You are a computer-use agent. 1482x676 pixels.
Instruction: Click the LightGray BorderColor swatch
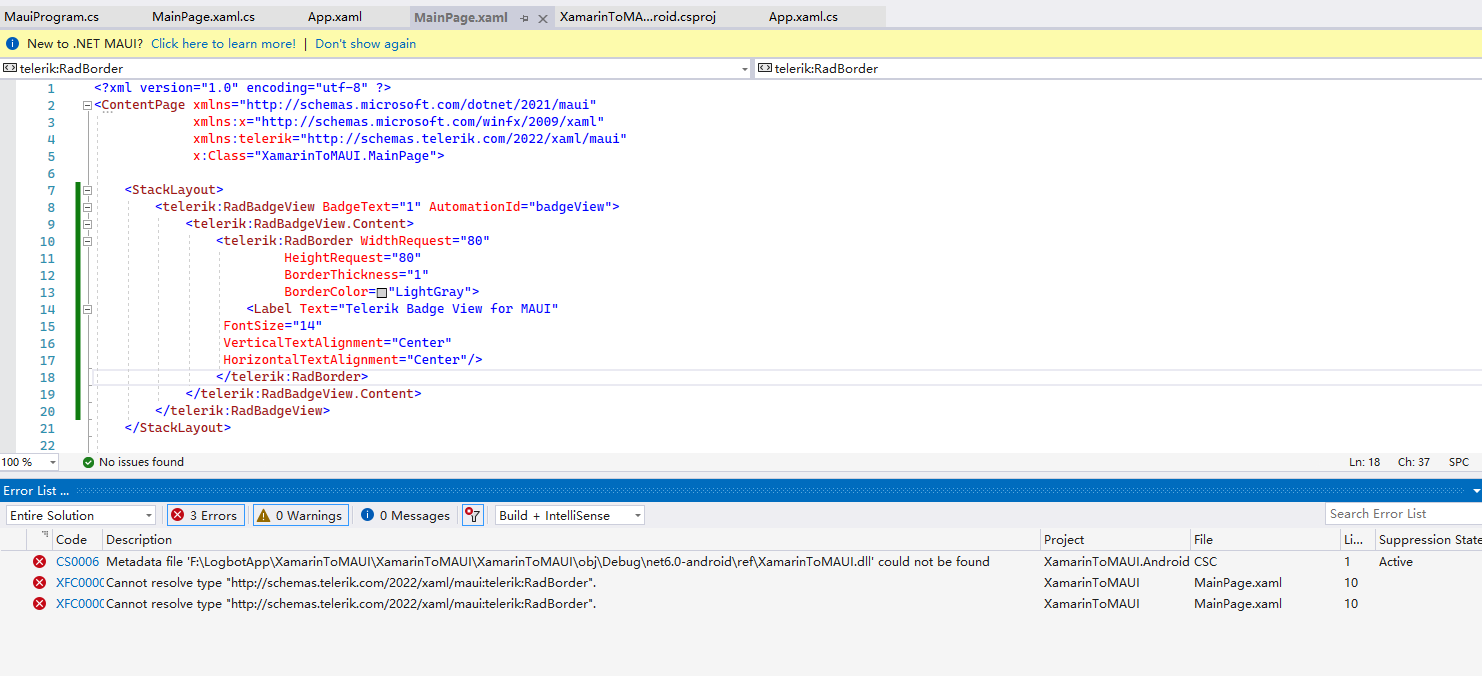tap(381, 292)
